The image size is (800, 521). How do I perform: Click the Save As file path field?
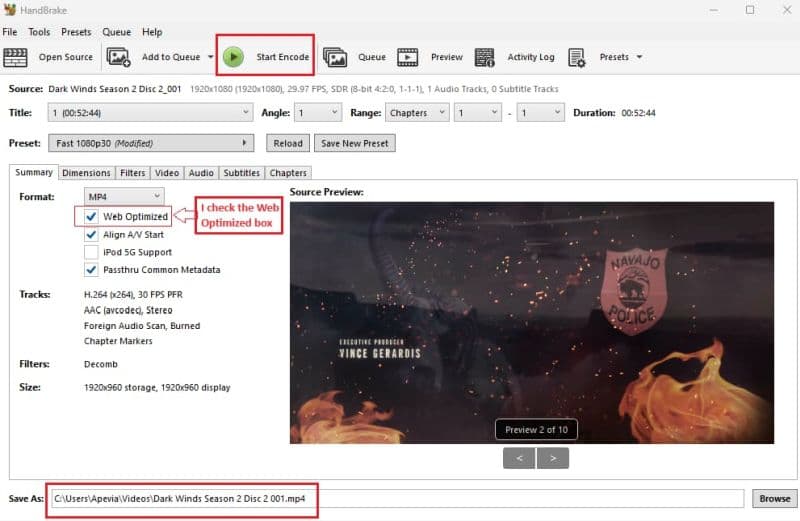(397, 499)
